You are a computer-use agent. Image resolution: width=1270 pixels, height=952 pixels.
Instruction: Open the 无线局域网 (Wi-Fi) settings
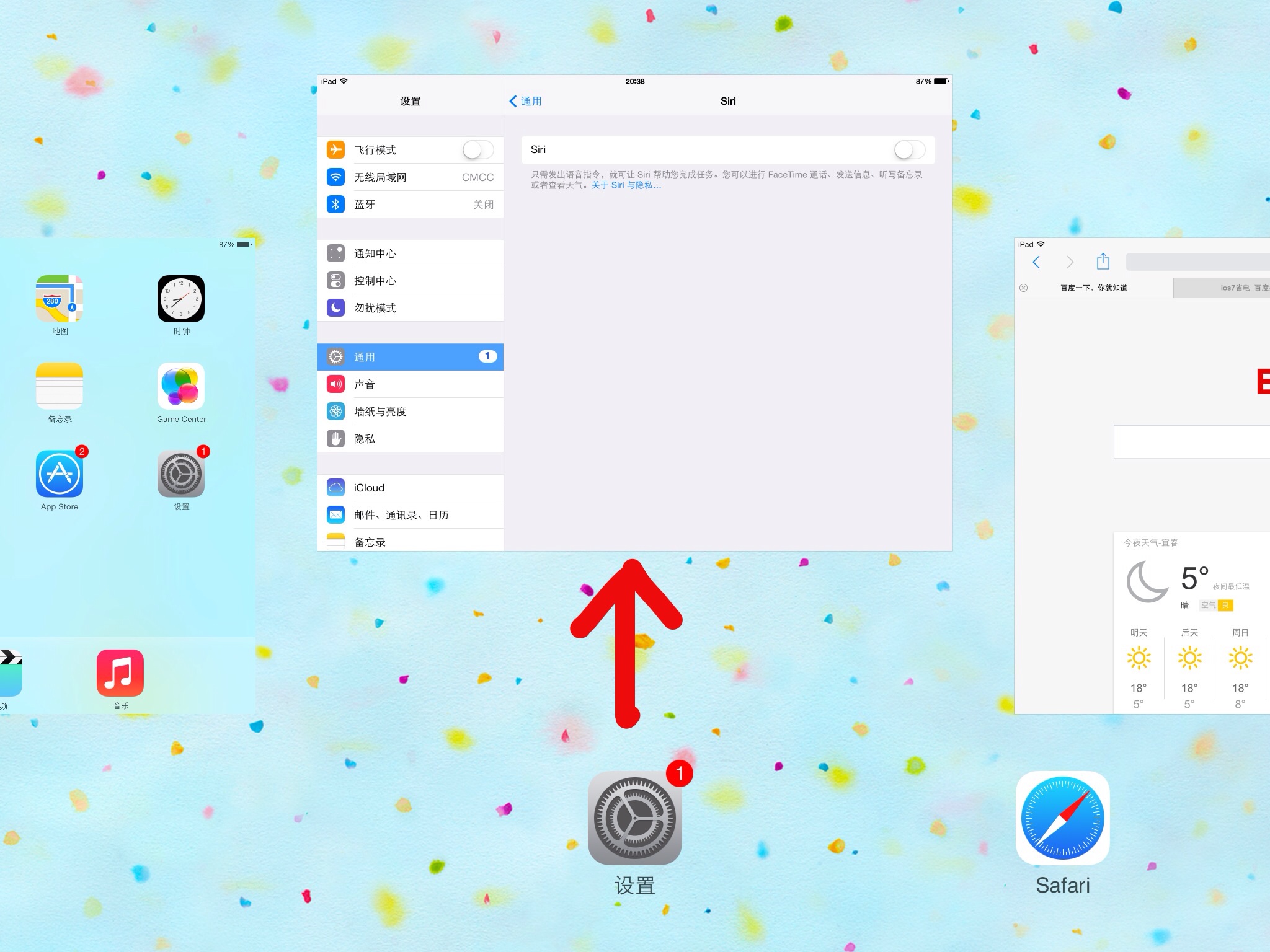pyautogui.click(x=411, y=177)
